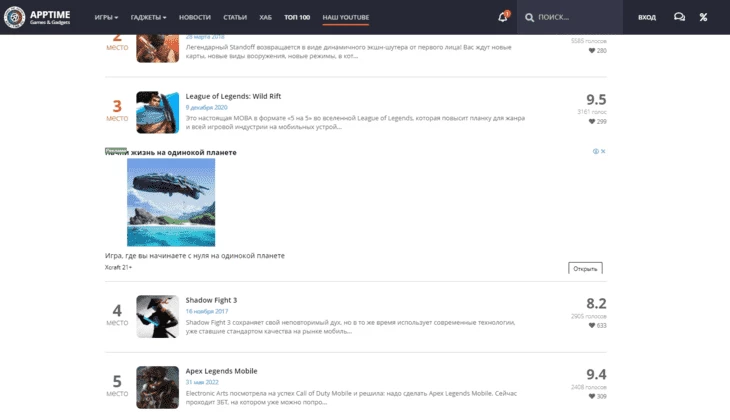
Task: Click the 4 место rank label
Action: (x=117, y=314)
